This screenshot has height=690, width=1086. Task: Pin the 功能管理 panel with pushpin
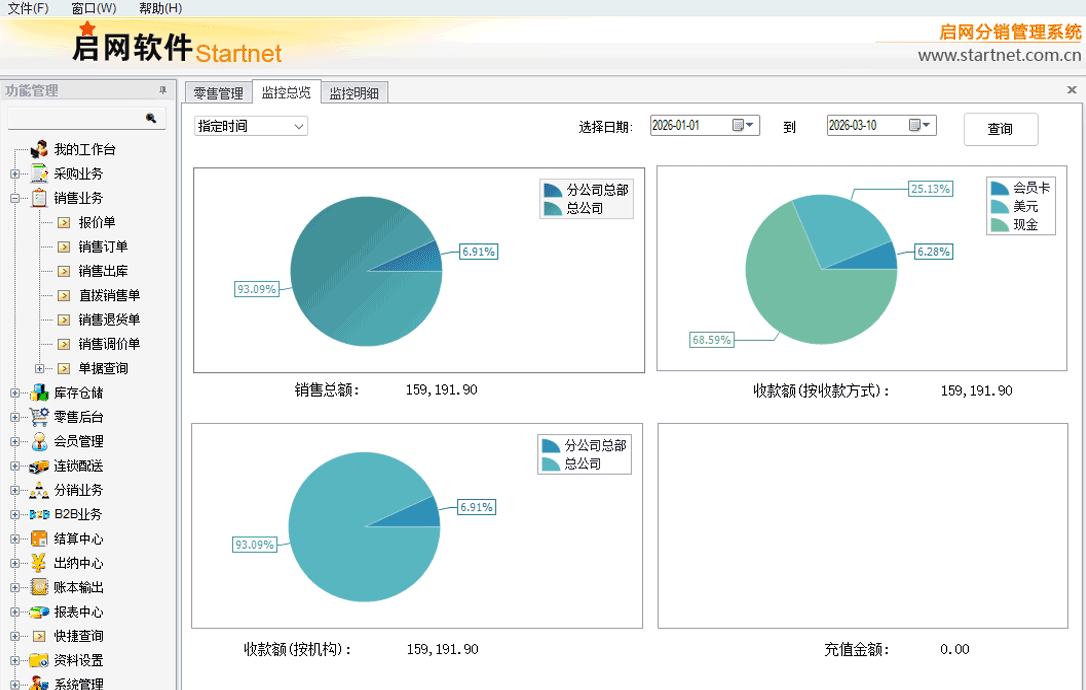pyautogui.click(x=163, y=91)
